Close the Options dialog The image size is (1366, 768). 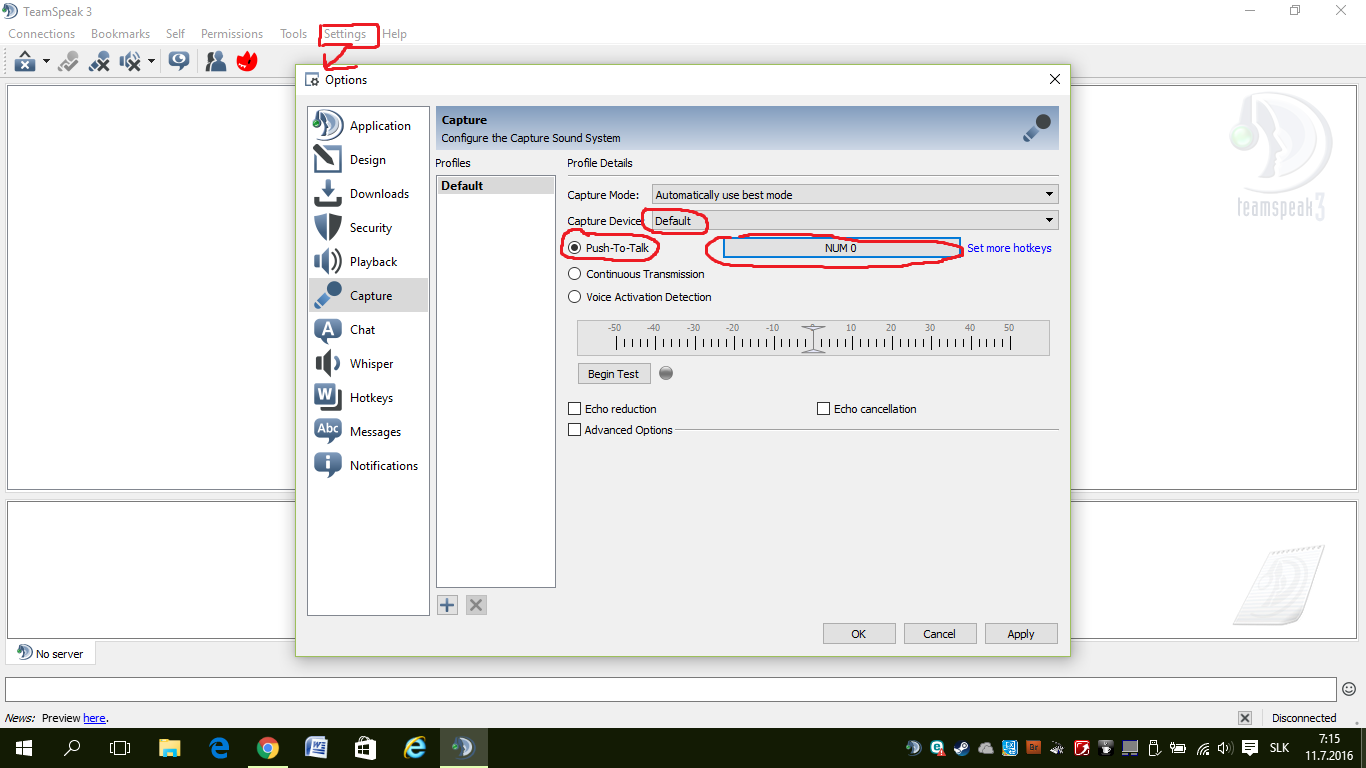(x=1054, y=79)
